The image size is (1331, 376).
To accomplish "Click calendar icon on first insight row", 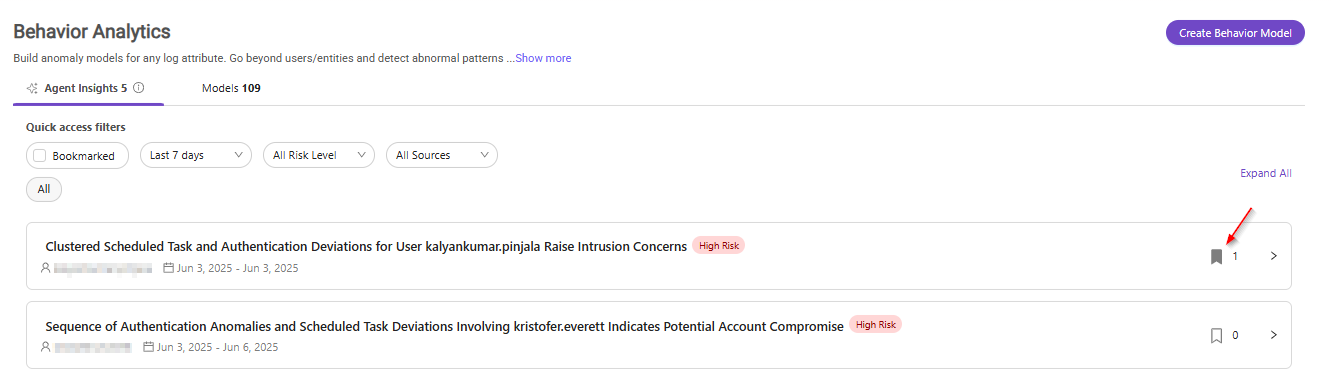I will click(x=169, y=268).
